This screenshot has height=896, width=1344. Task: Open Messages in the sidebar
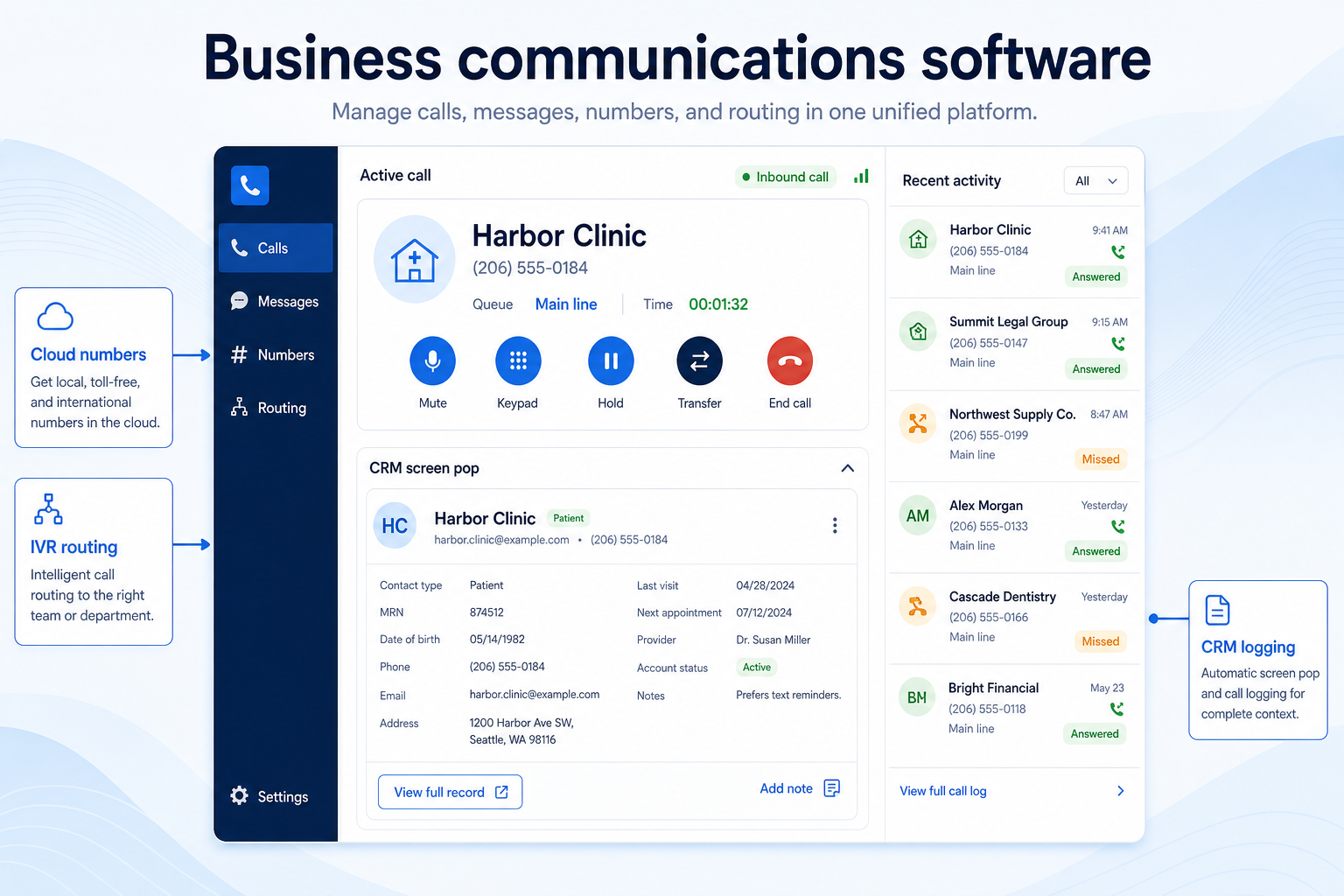pos(276,301)
